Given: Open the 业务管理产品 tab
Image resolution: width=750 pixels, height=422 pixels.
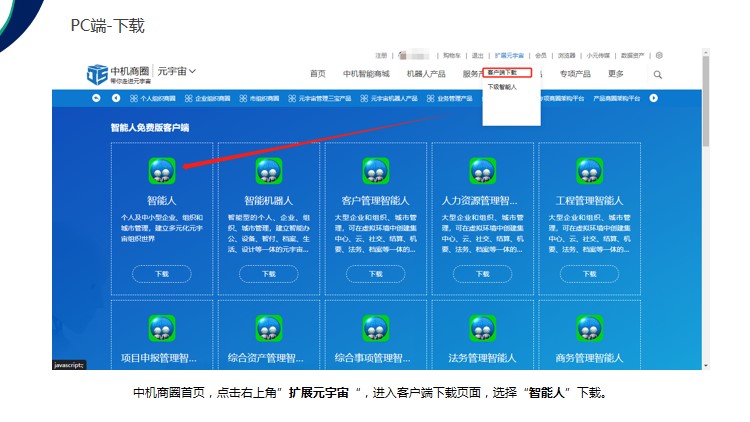Looking at the screenshot, I should [x=450, y=99].
